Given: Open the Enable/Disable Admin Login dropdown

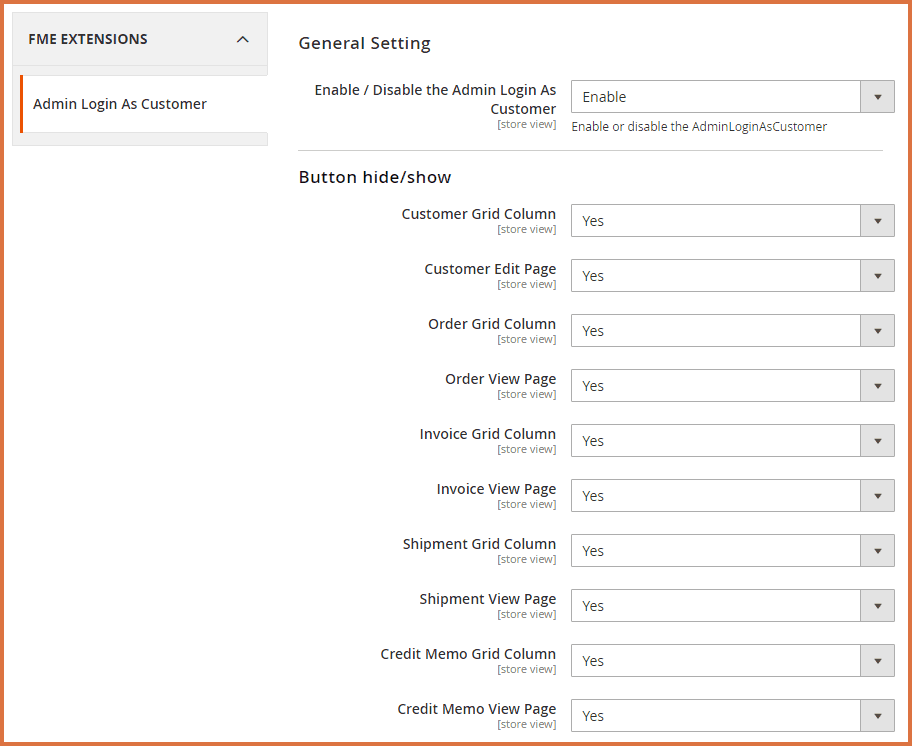Looking at the screenshot, I should point(731,97).
